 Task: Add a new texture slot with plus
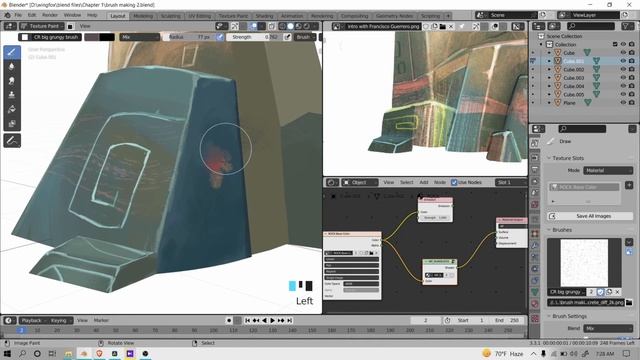click(629, 185)
